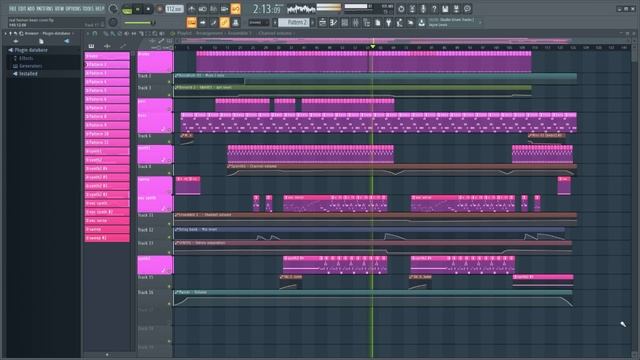
Task: Click the playhead marker on the timeline
Action: click(x=372, y=47)
